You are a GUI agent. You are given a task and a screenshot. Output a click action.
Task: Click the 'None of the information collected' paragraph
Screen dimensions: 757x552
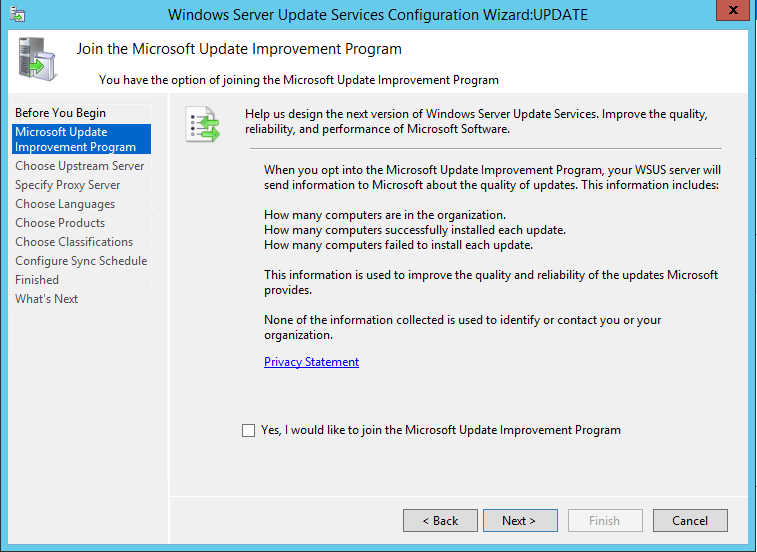[x=463, y=327]
